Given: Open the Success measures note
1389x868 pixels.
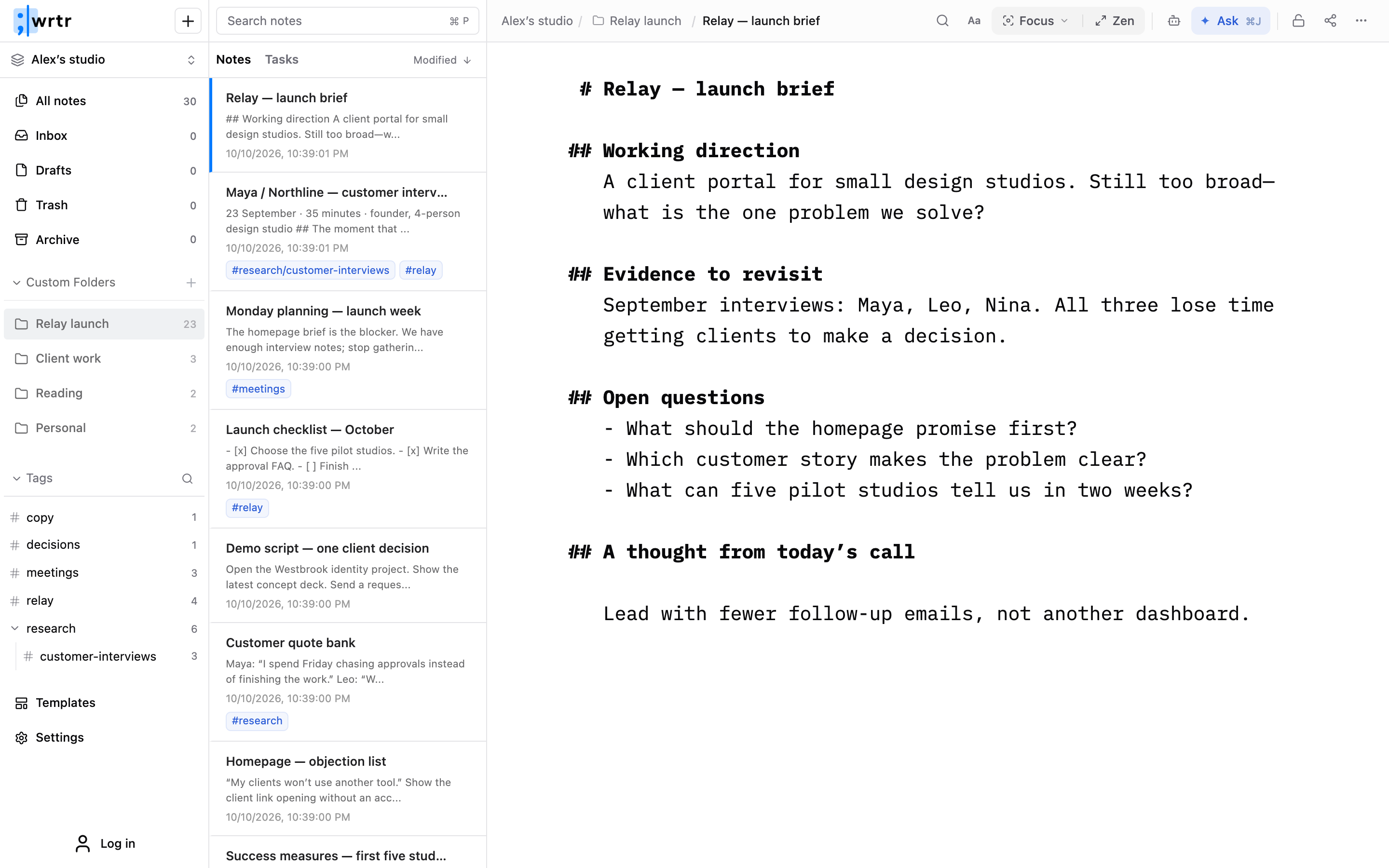Looking at the screenshot, I should point(348,853).
